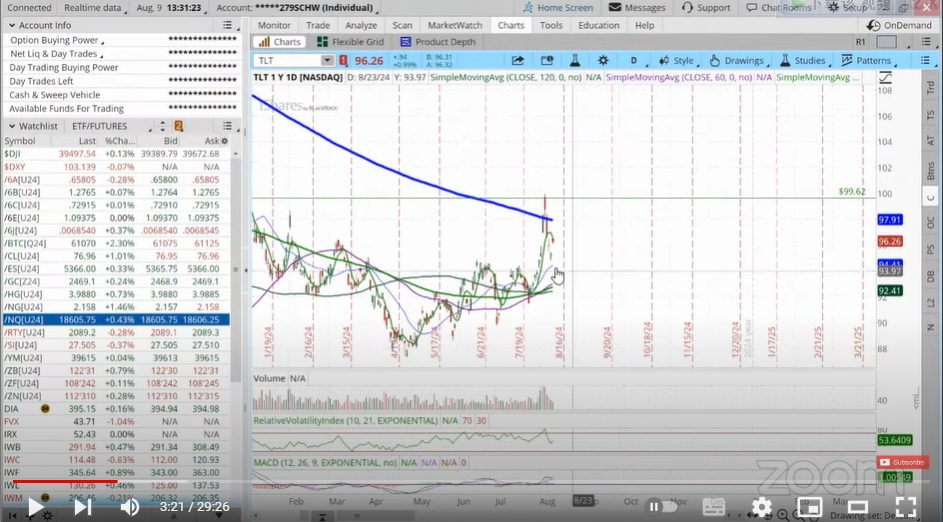Mute the video with the speaker icon

click(129, 507)
